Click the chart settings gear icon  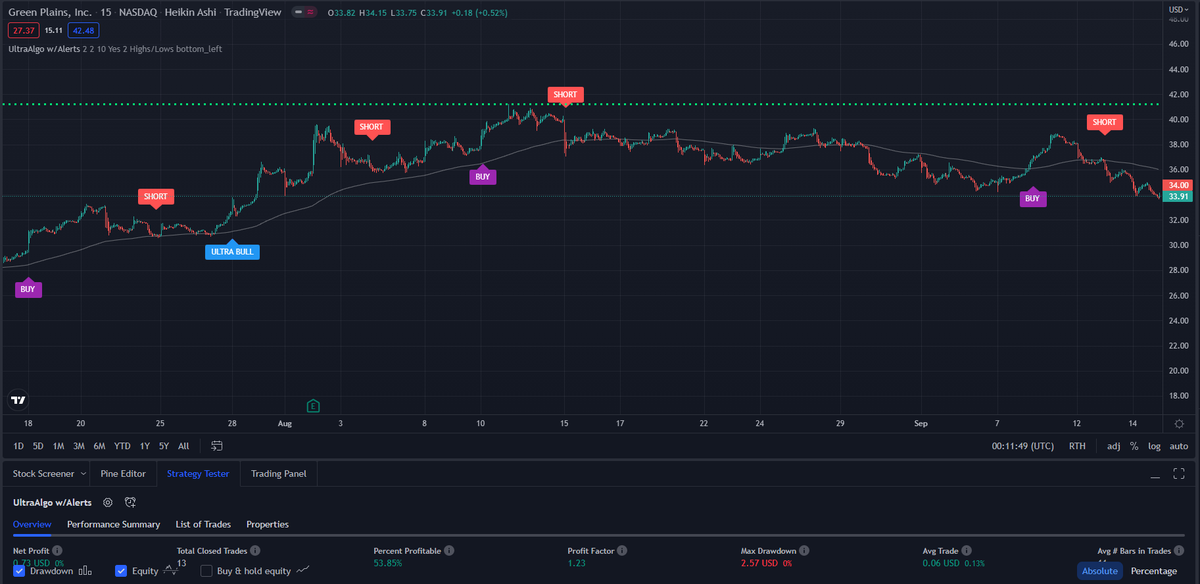[x=1180, y=424]
